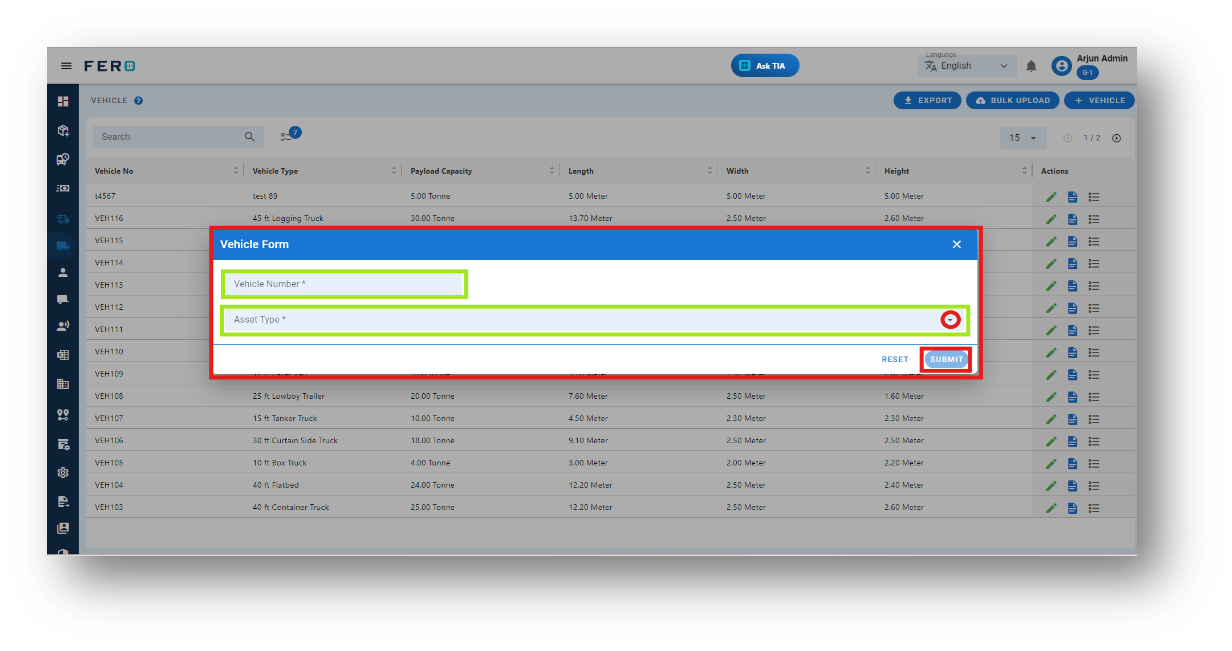Click RESET in the Vehicle Form

[x=895, y=360]
